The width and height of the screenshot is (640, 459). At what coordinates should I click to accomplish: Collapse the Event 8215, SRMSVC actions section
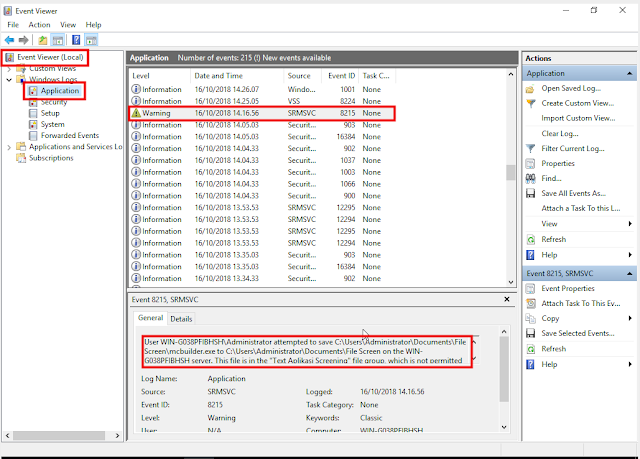point(629,273)
